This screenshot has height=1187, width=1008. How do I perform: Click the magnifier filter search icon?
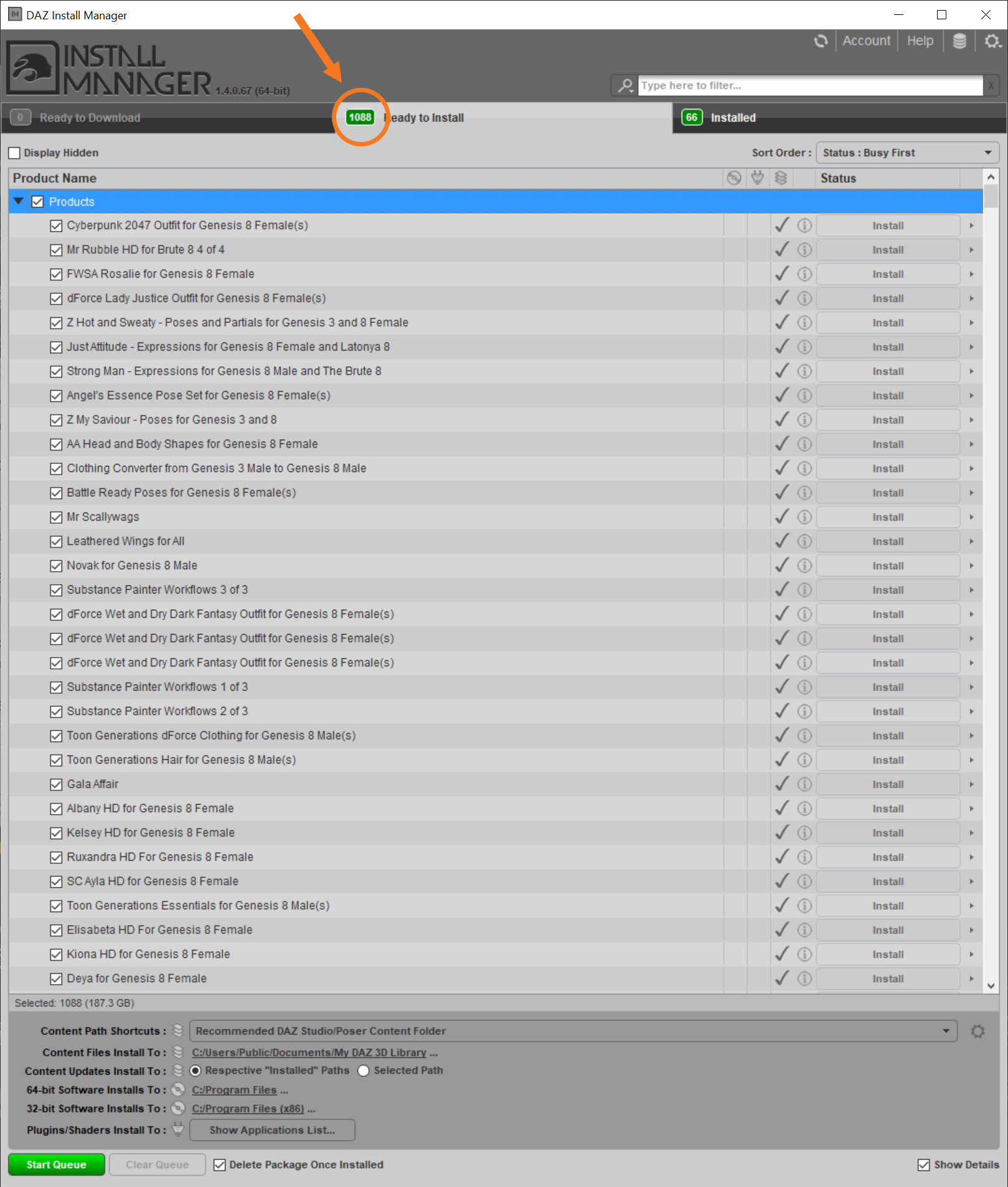pyautogui.click(x=625, y=85)
